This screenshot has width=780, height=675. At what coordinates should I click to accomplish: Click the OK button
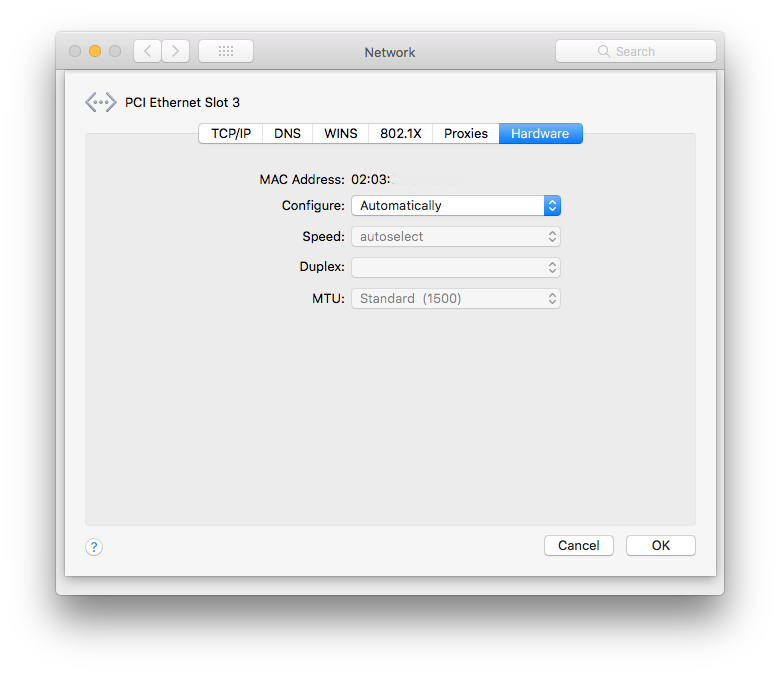[661, 546]
